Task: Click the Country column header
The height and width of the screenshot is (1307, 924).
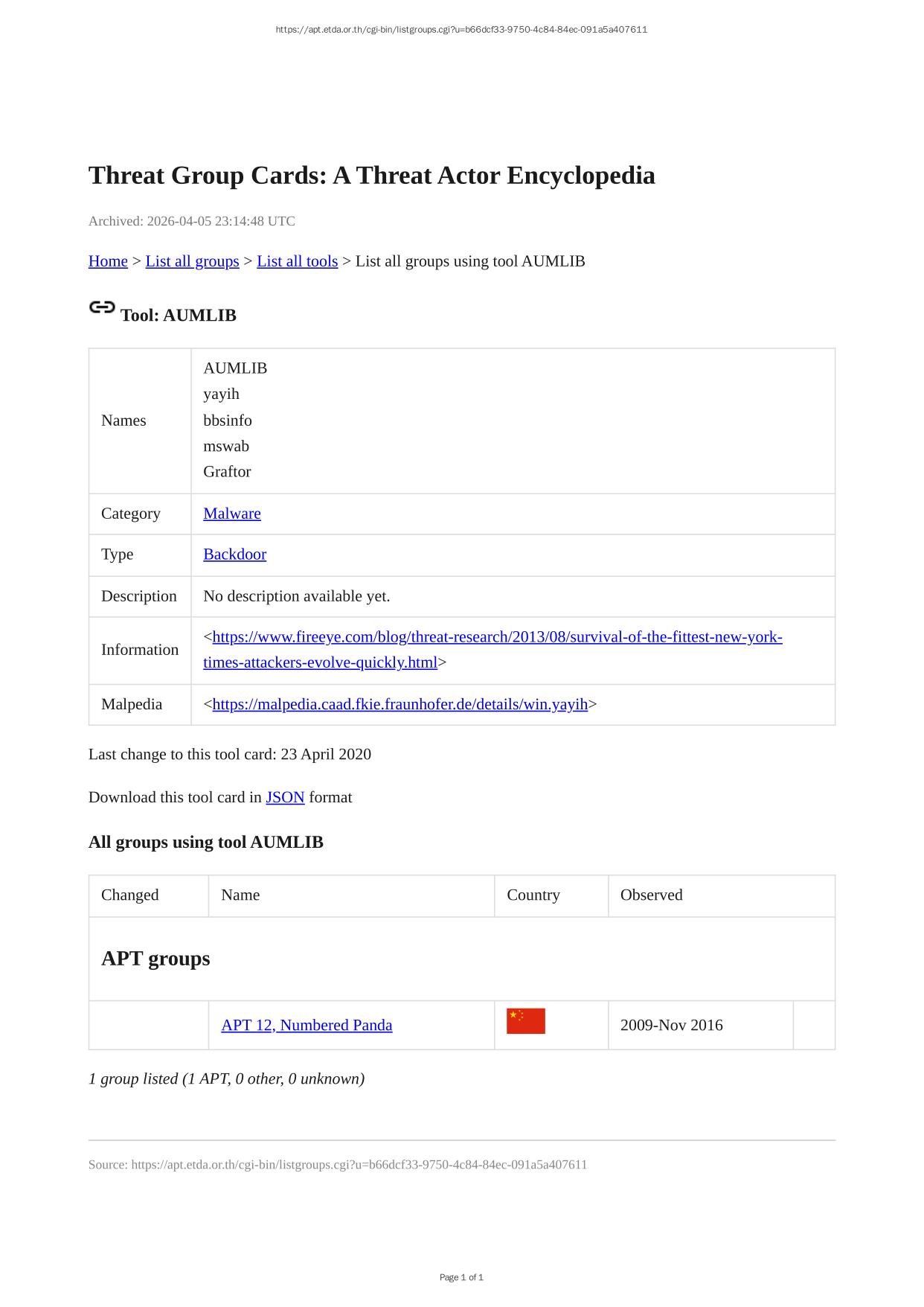Action: (533, 895)
